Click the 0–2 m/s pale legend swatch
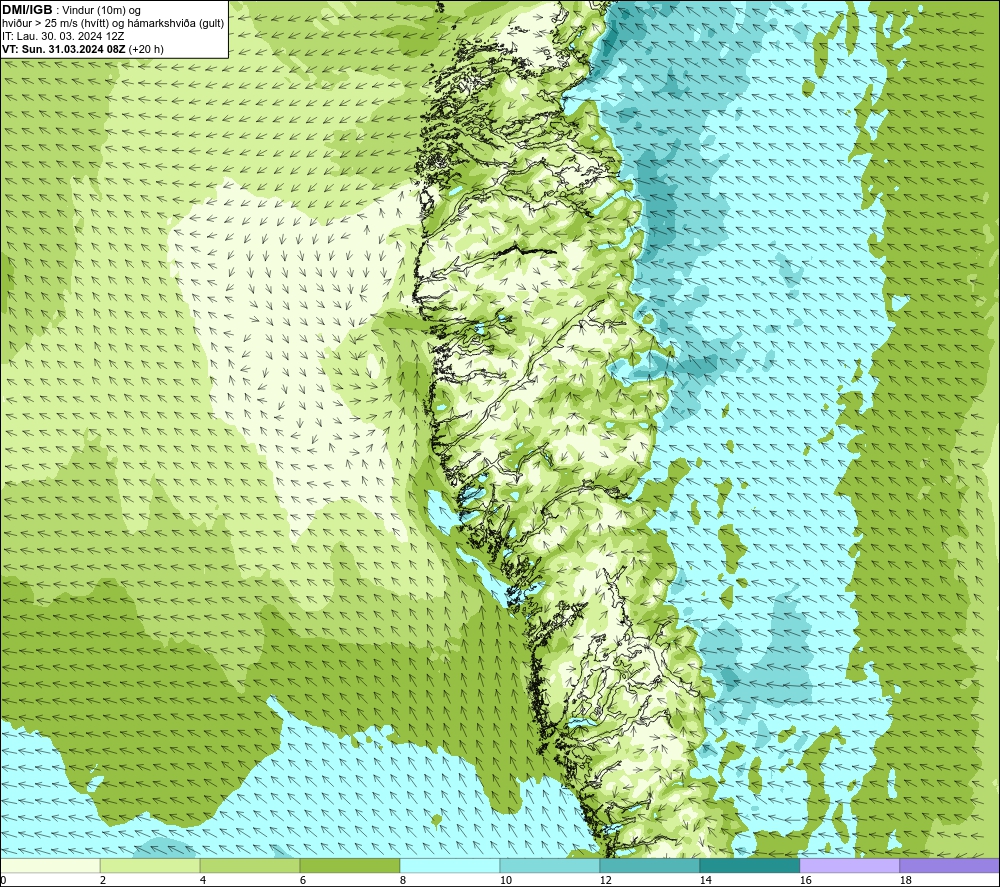The image size is (1000, 887). pyautogui.click(x=50, y=865)
